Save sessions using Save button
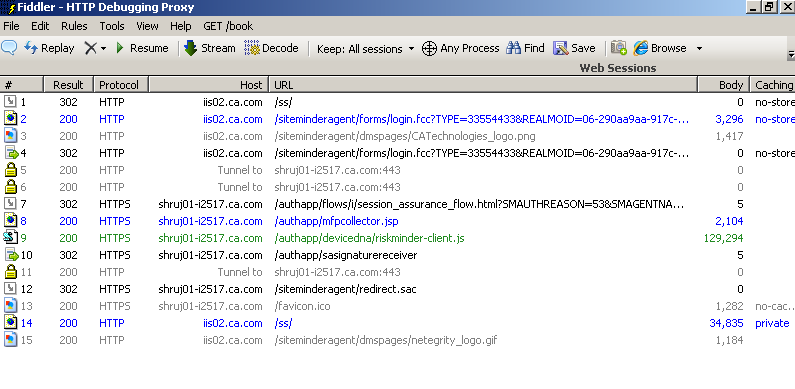 (574, 48)
